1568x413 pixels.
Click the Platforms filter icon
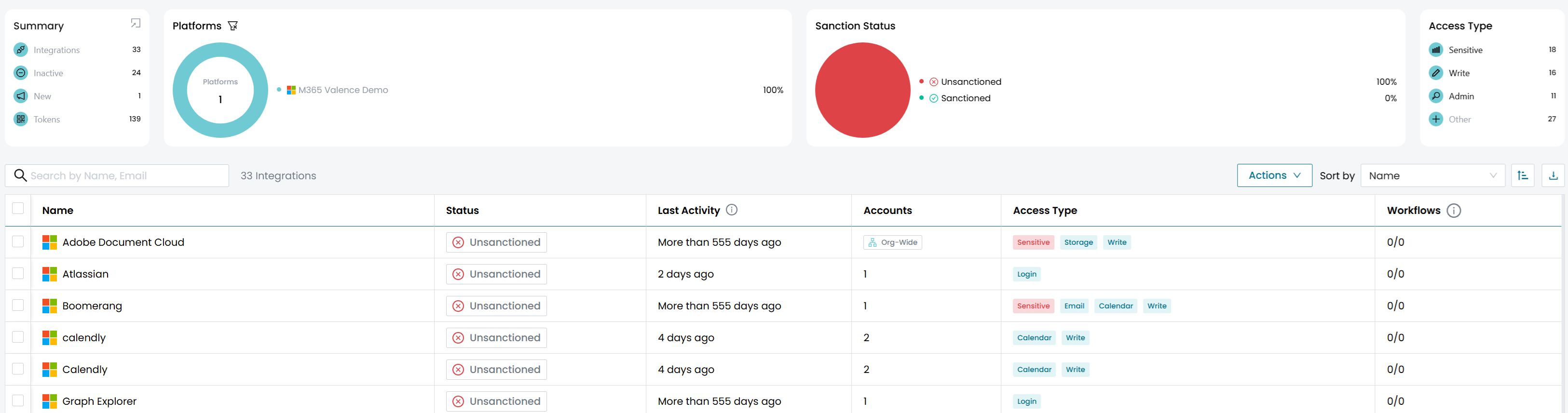(232, 26)
